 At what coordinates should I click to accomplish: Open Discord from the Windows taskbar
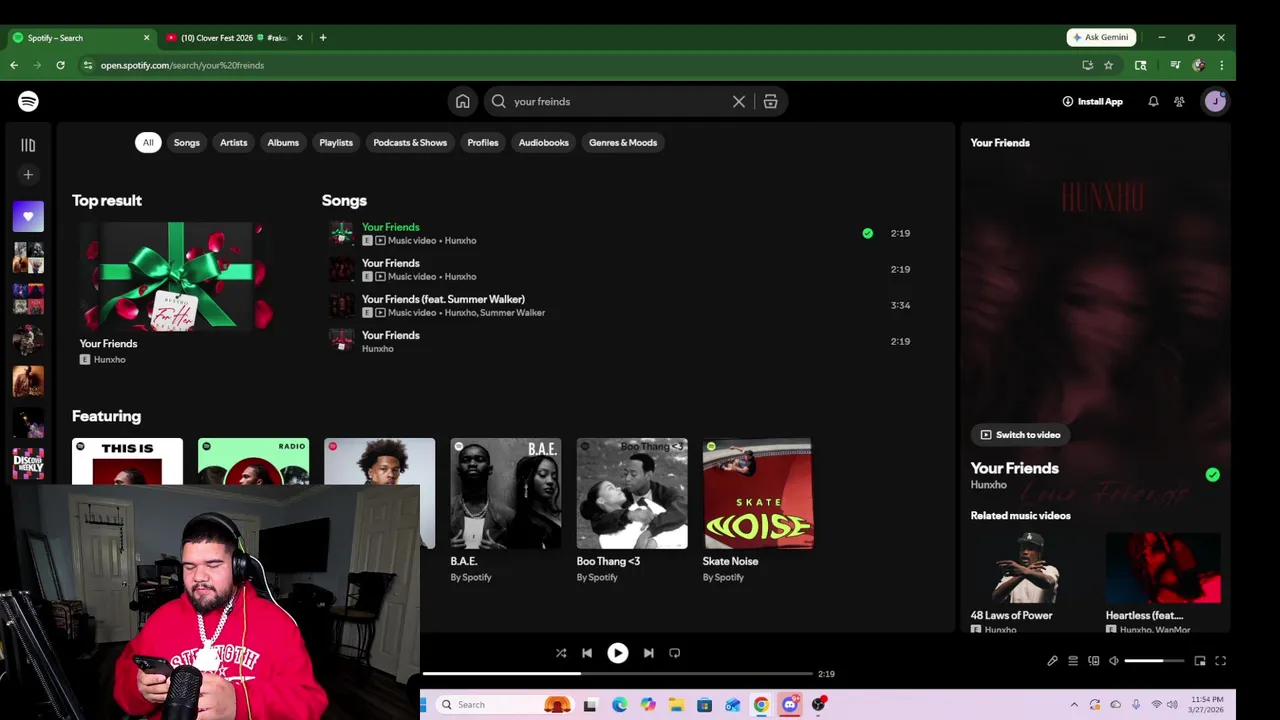(790, 705)
